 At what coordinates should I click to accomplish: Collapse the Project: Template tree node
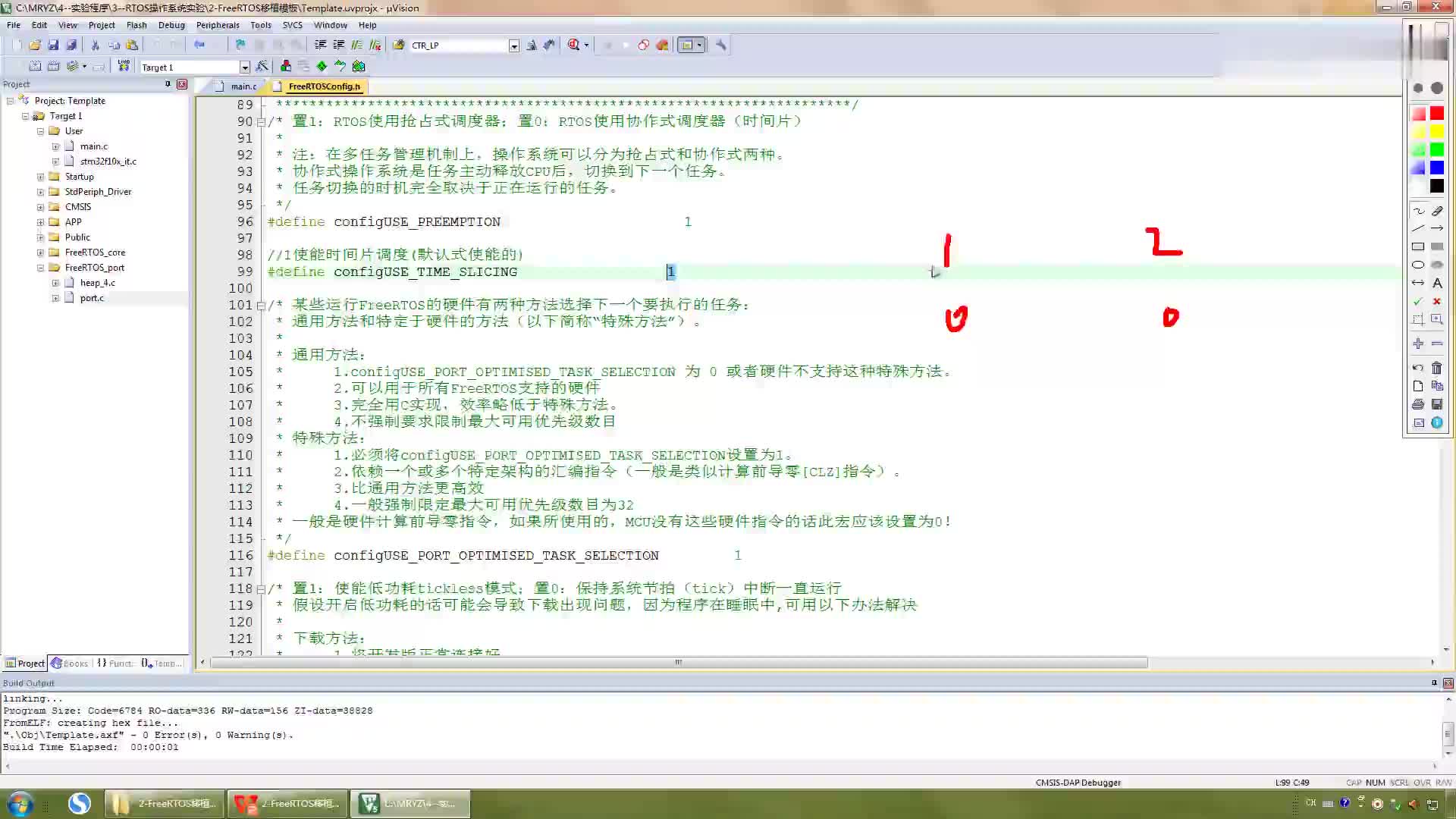[x=10, y=101]
